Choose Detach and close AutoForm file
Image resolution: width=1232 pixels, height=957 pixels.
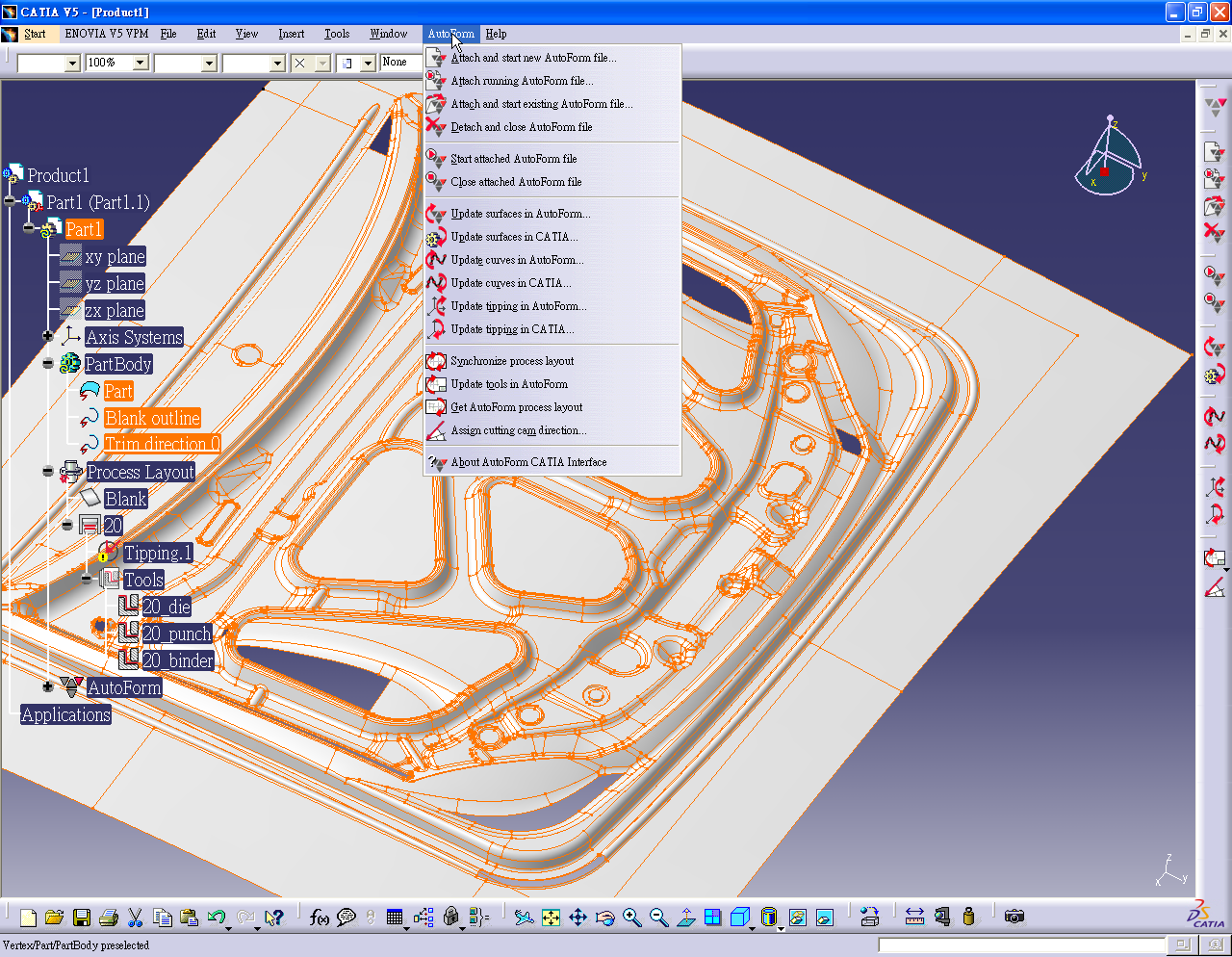(553, 127)
